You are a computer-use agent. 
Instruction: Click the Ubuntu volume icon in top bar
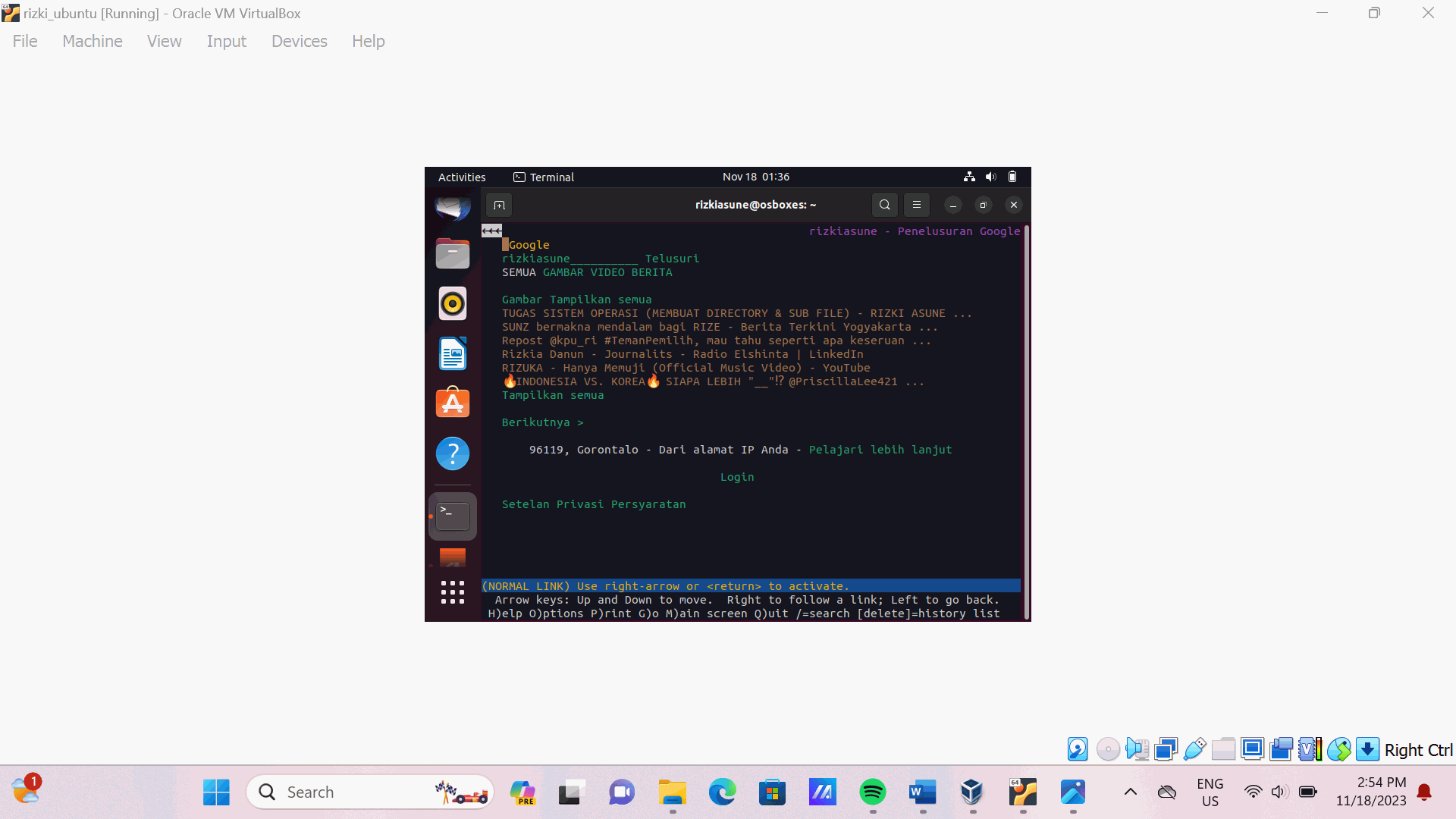[x=990, y=177]
